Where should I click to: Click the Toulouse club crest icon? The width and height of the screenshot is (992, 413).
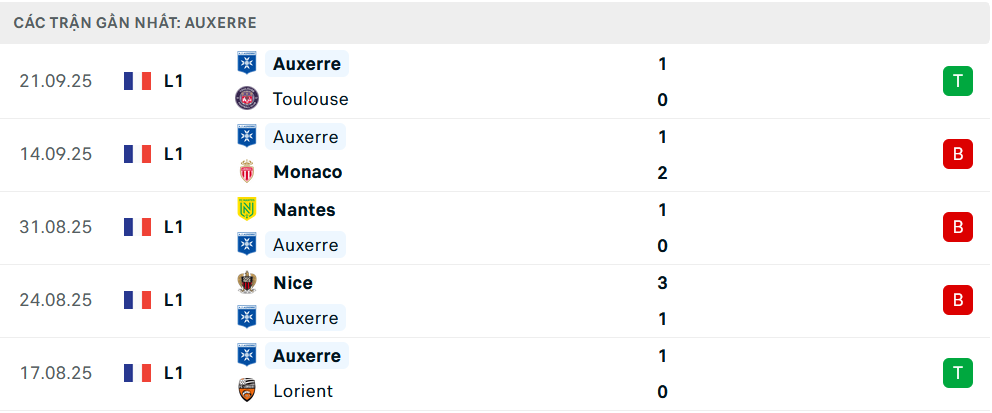click(245, 99)
